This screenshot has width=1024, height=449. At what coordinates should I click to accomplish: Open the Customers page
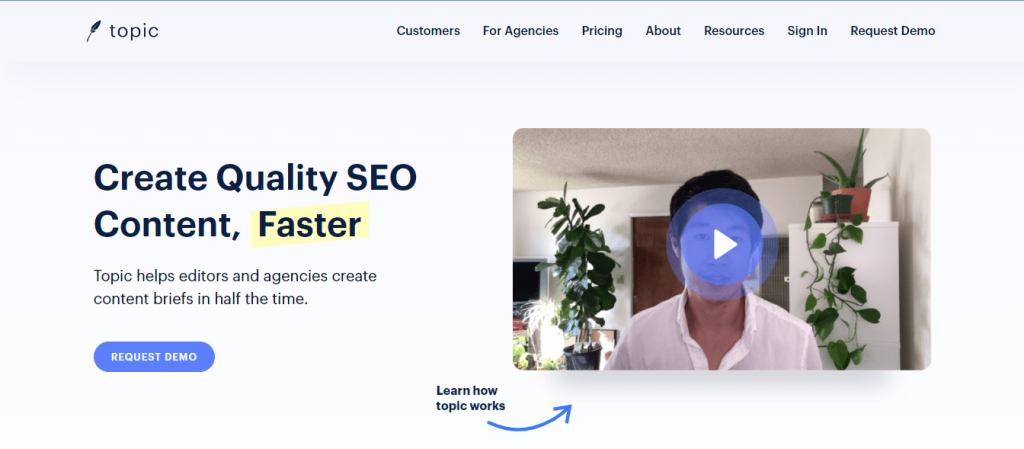click(428, 31)
